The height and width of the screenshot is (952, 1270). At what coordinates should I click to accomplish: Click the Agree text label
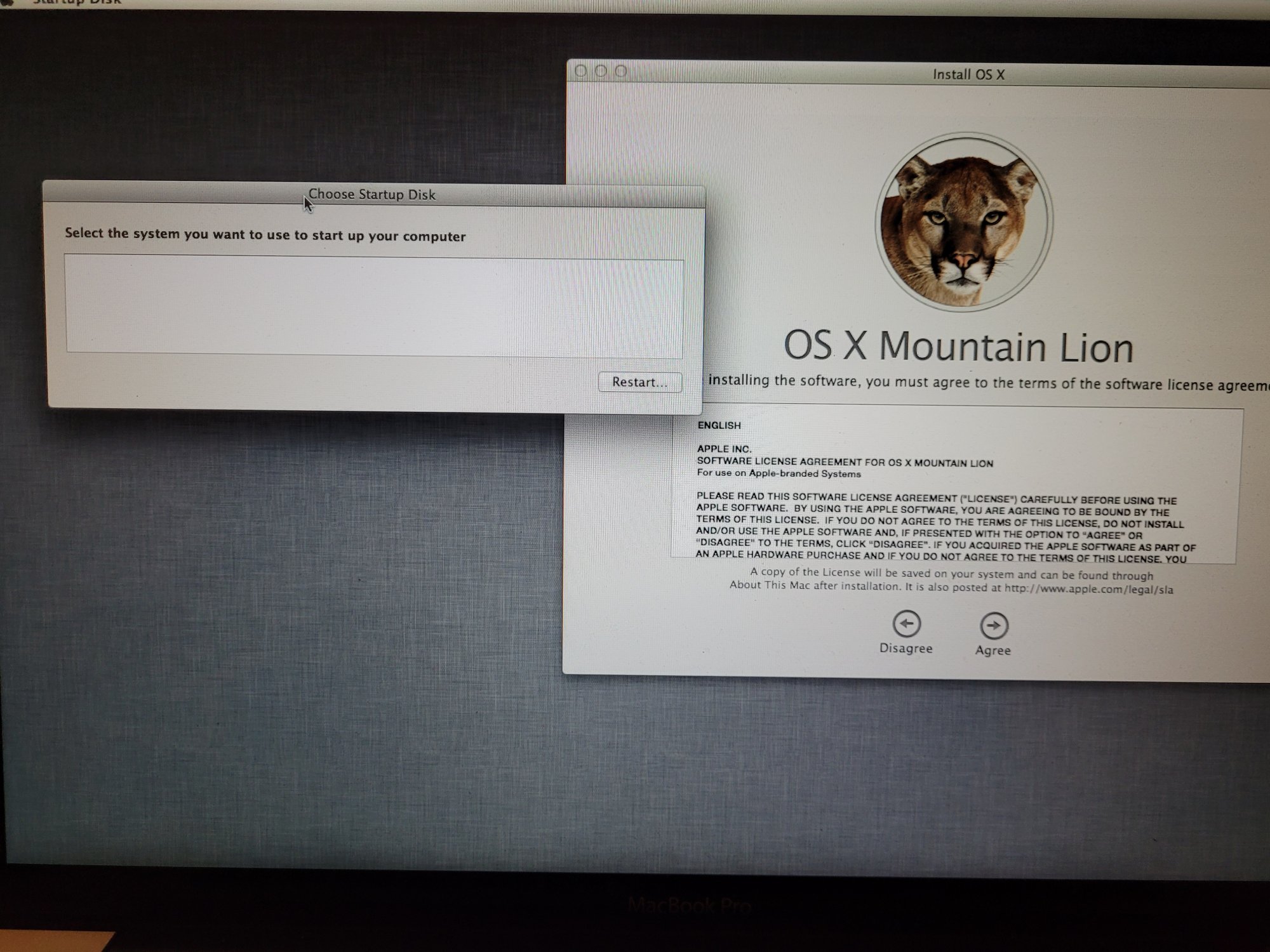993,651
